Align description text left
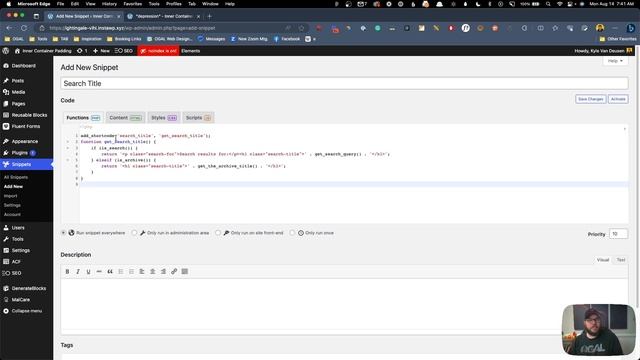The width and height of the screenshot is (640, 360). (142, 271)
